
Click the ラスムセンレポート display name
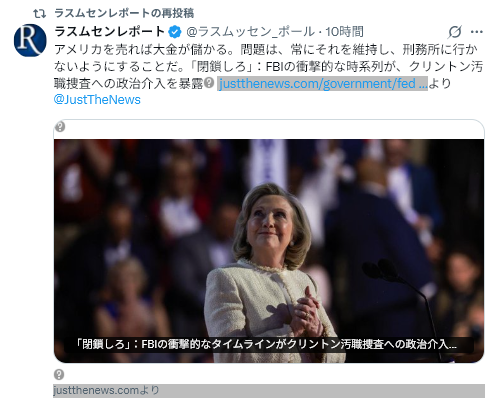click(109, 32)
